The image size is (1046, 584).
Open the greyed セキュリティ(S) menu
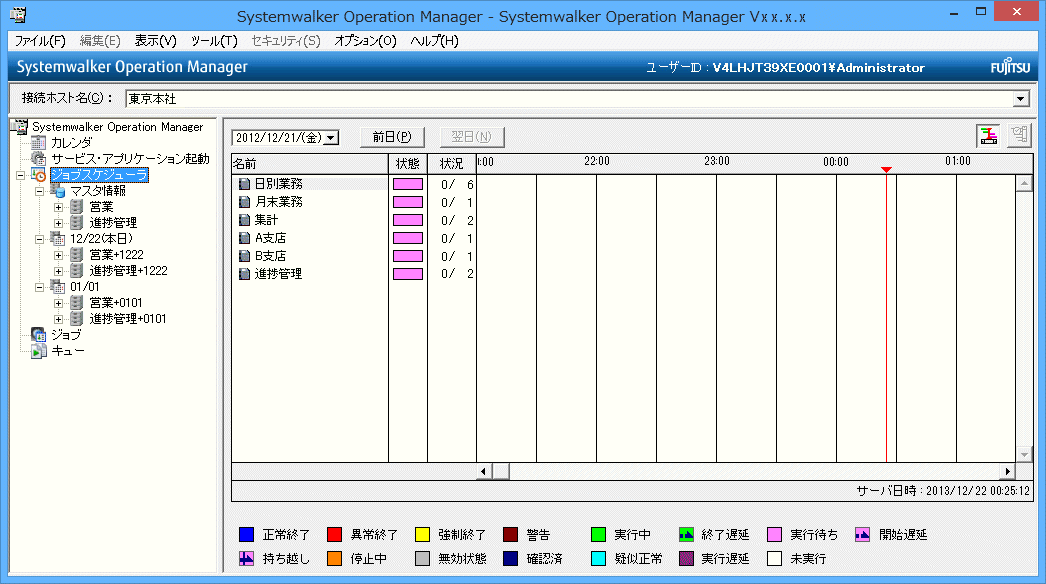point(286,41)
